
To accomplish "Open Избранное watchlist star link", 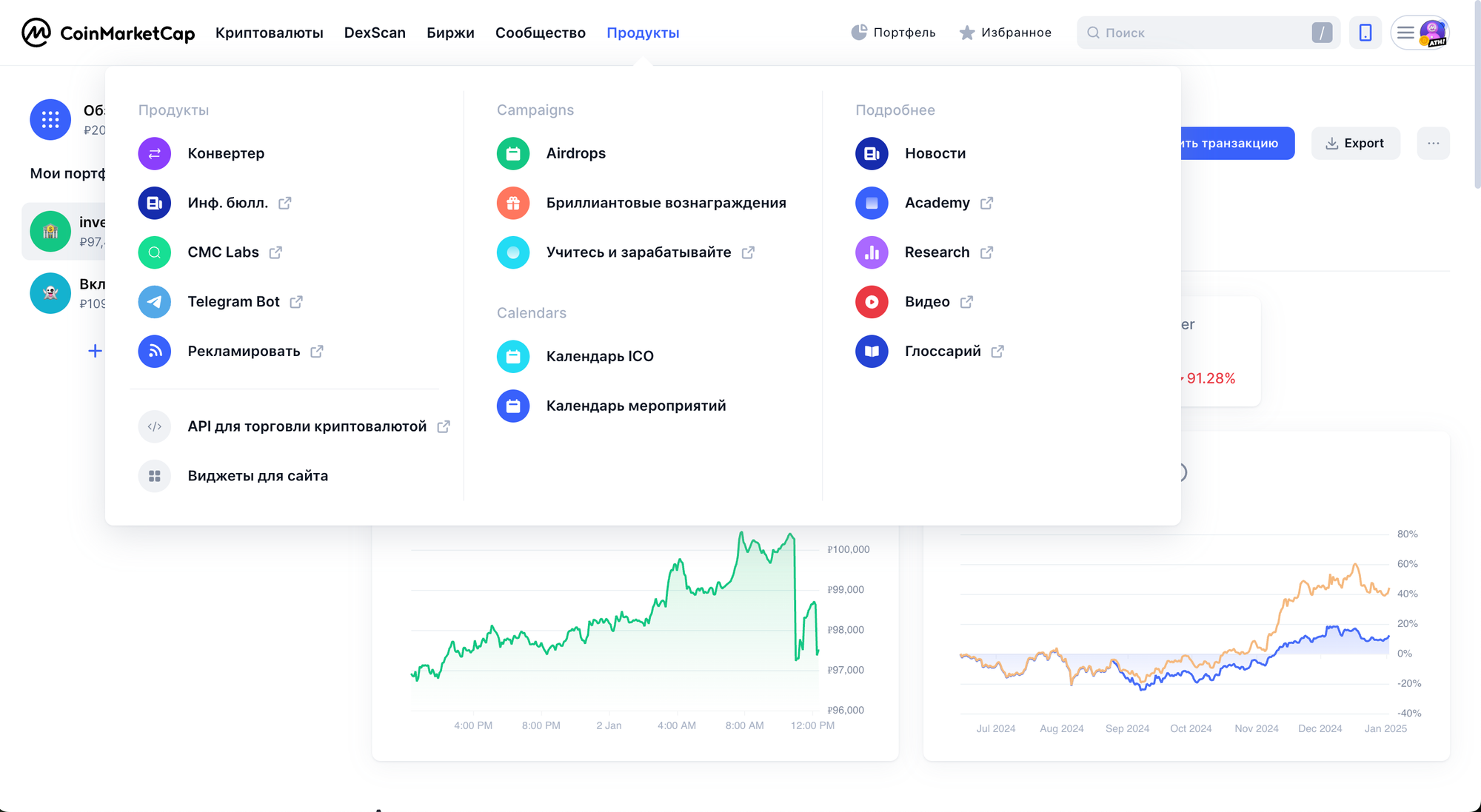I will pos(1005,33).
